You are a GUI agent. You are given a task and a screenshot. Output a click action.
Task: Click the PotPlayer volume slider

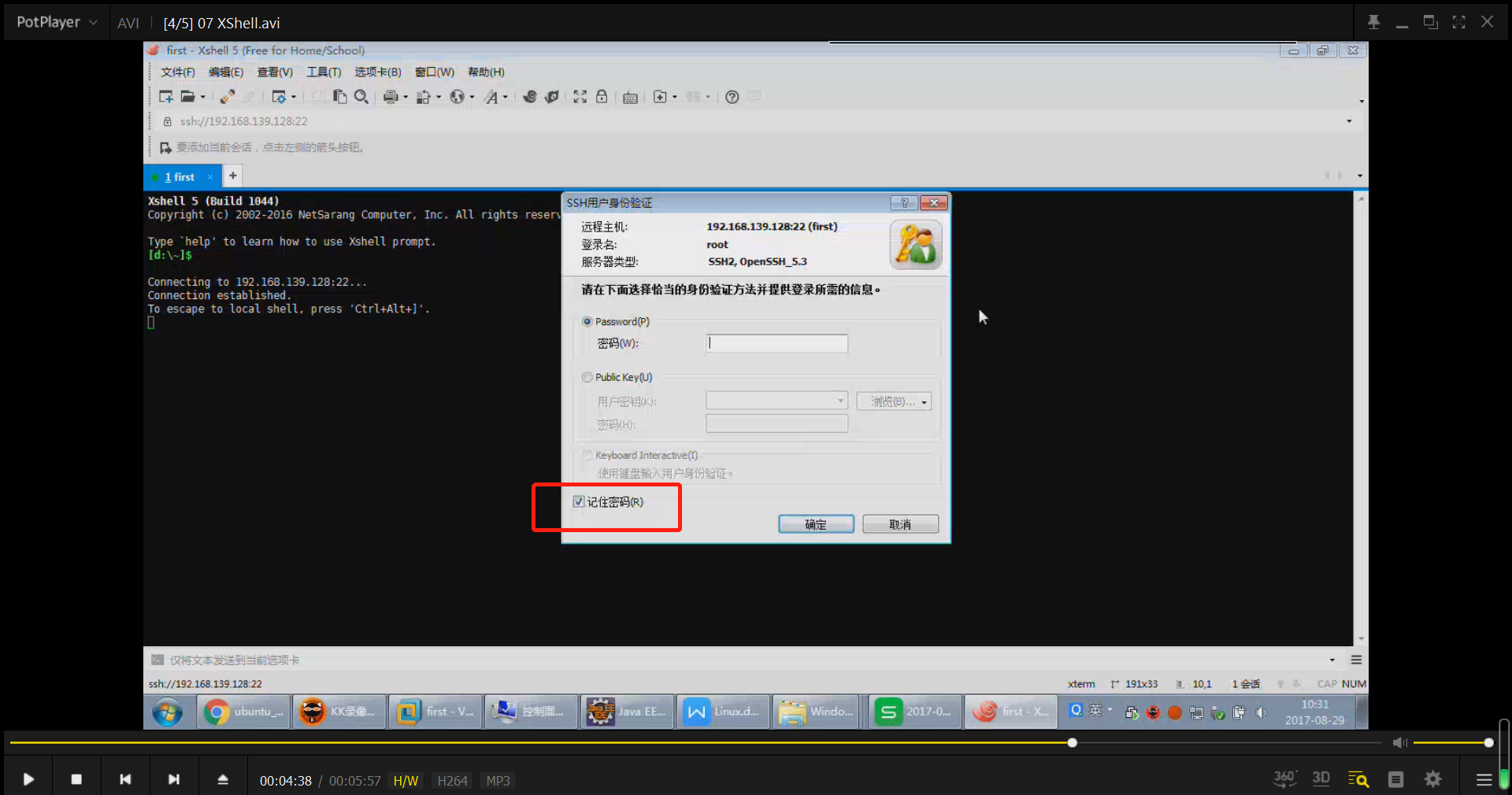pyautogui.click(x=1451, y=742)
